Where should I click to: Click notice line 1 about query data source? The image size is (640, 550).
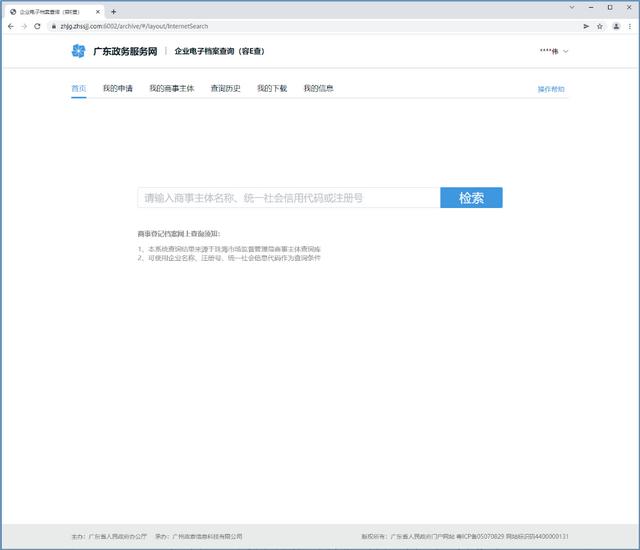click(x=229, y=248)
